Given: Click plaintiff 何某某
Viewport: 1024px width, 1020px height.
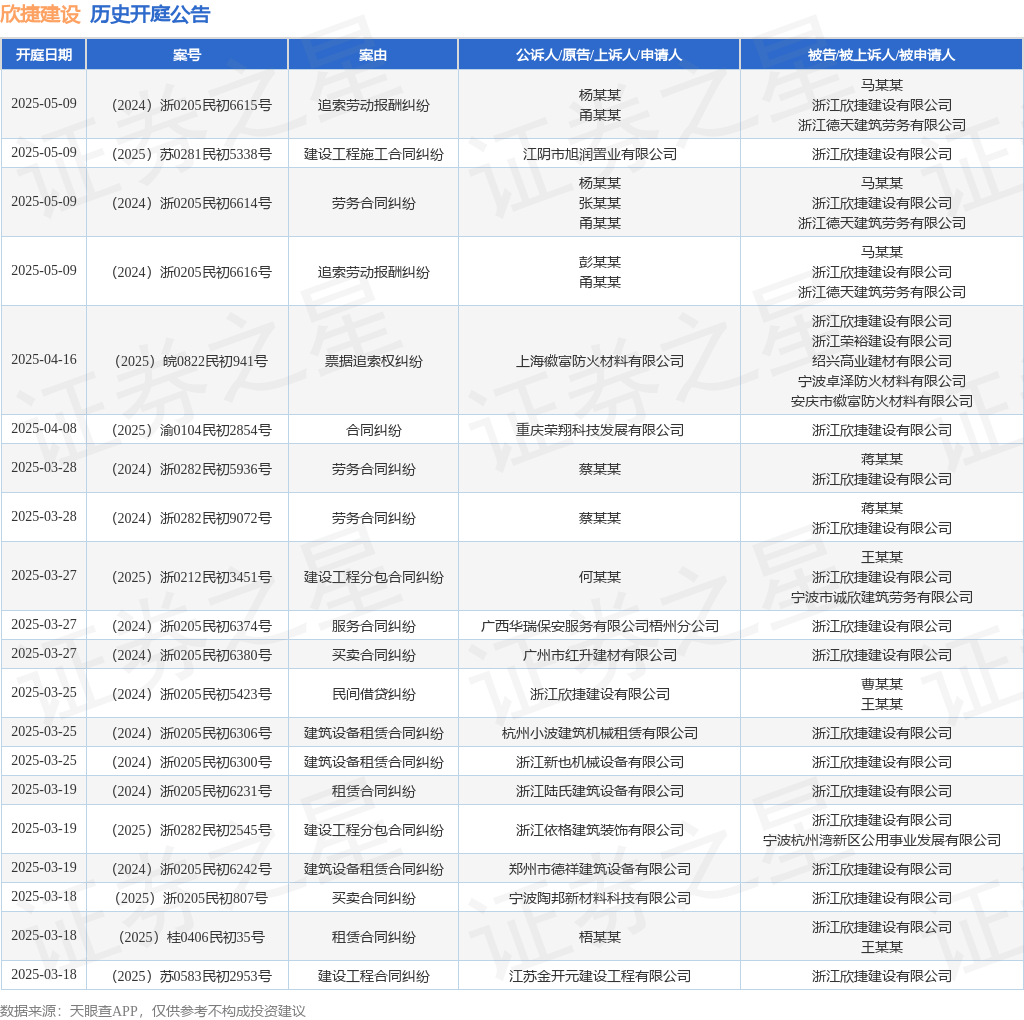Looking at the screenshot, I should pos(600,577).
